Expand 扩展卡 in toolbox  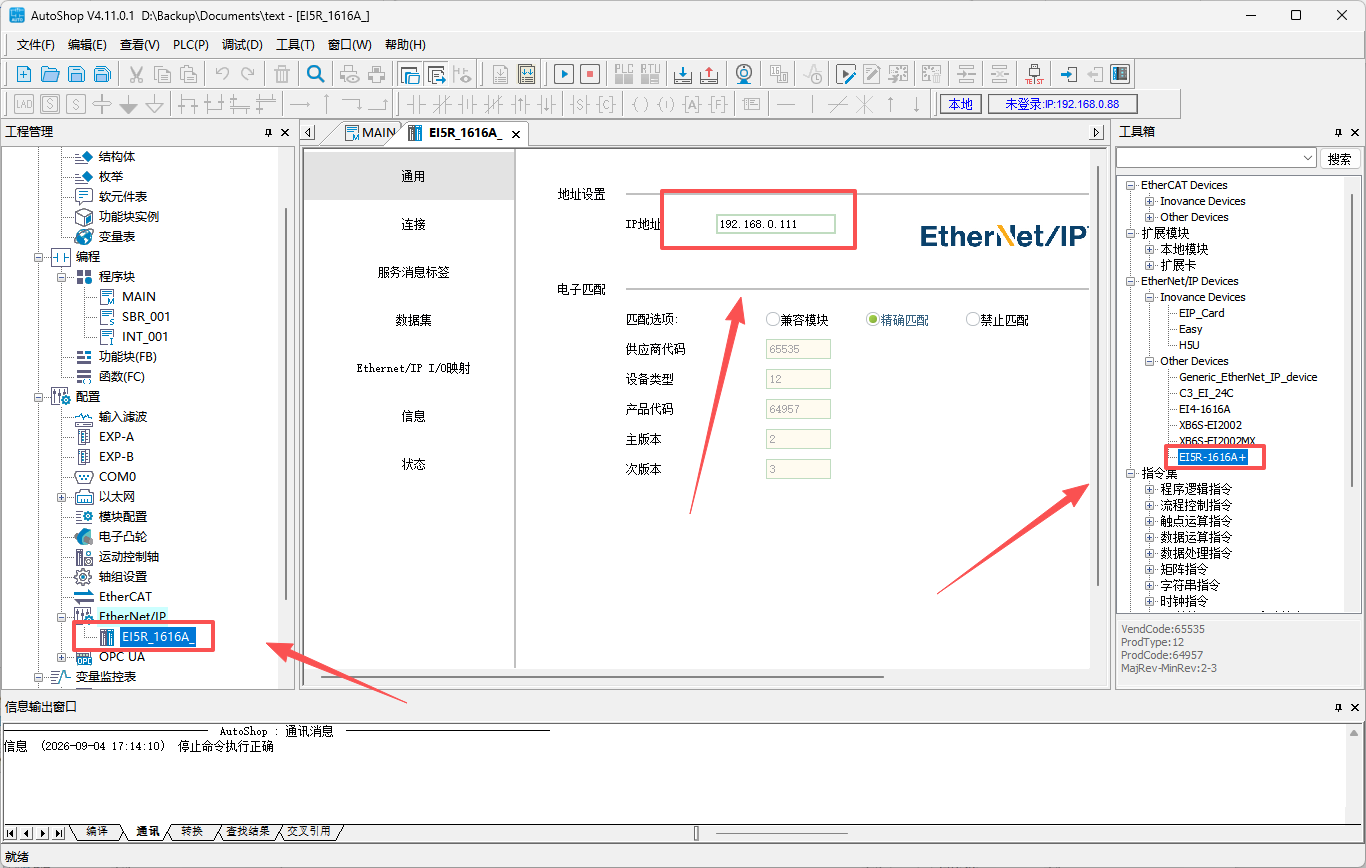coord(1150,265)
